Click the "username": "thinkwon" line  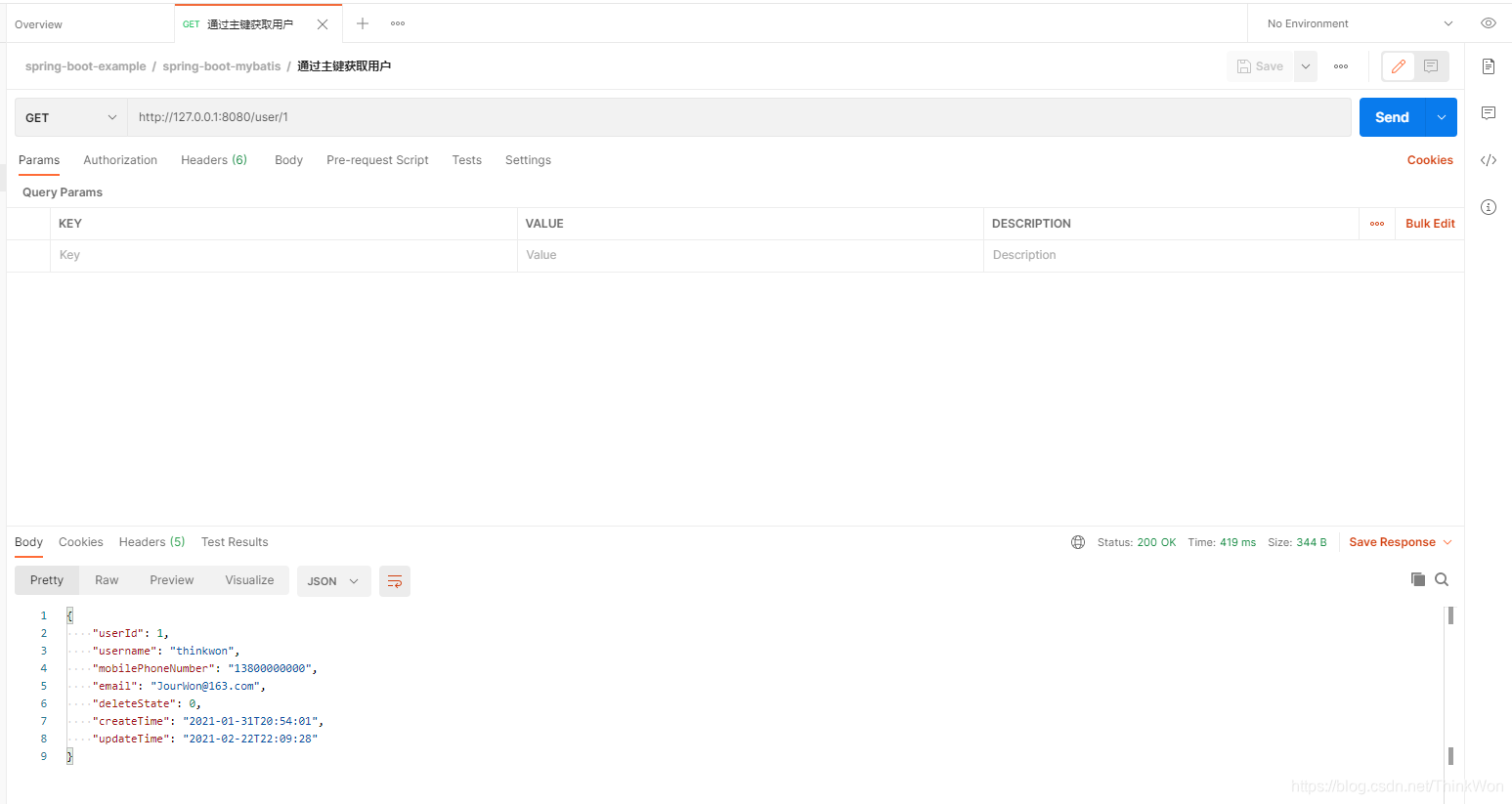coord(166,651)
